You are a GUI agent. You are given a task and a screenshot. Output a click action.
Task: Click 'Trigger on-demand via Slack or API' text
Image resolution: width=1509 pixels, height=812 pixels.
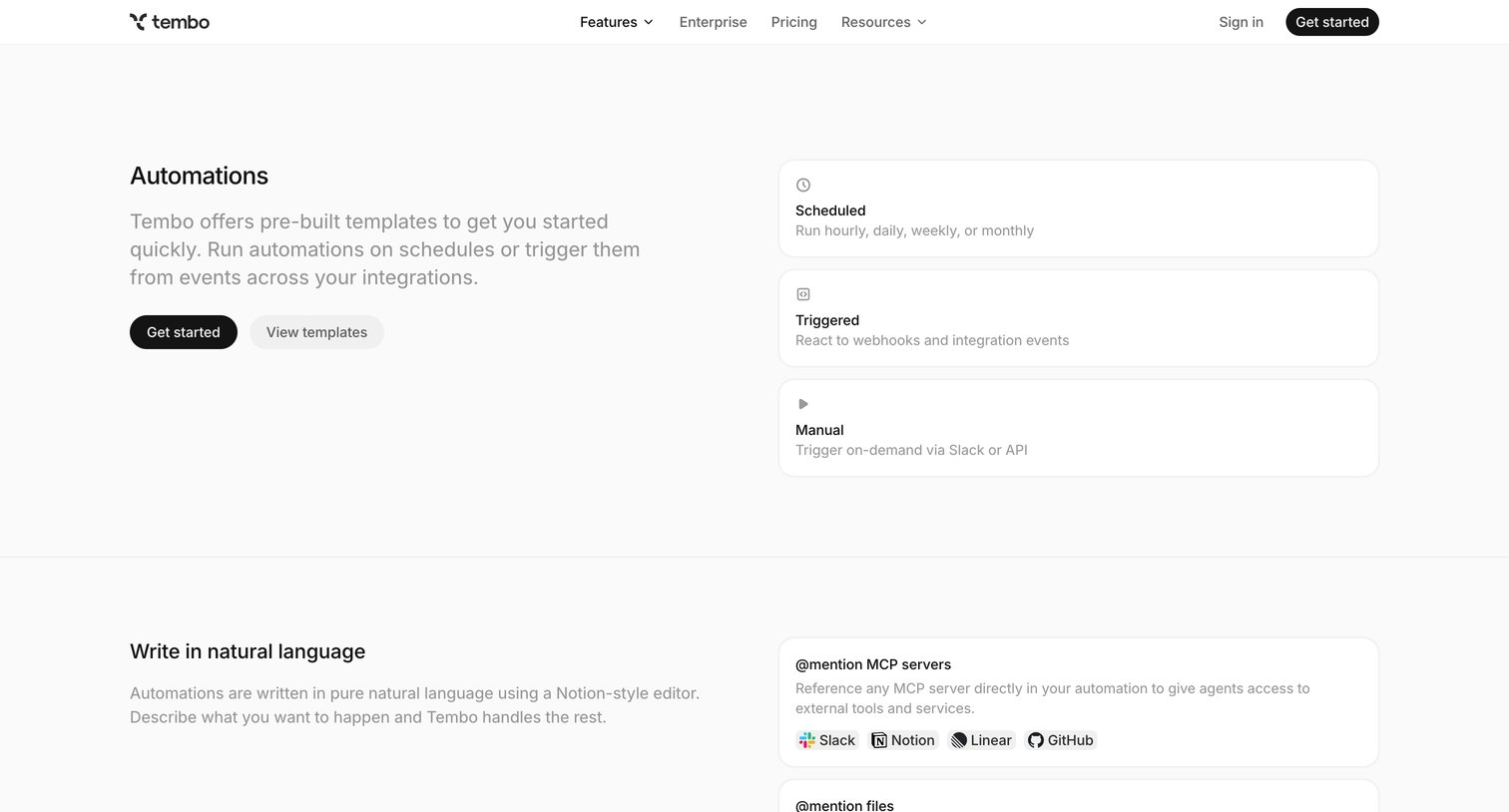click(x=911, y=450)
